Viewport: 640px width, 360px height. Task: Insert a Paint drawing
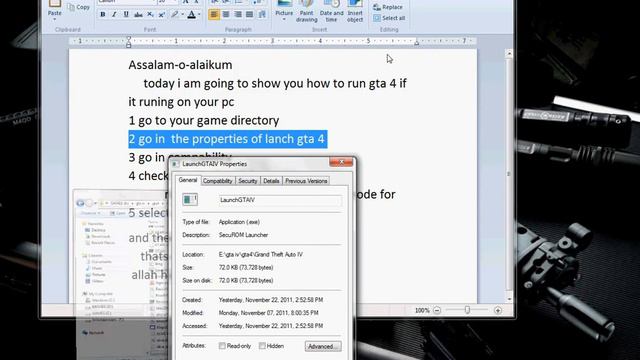[x=307, y=11]
